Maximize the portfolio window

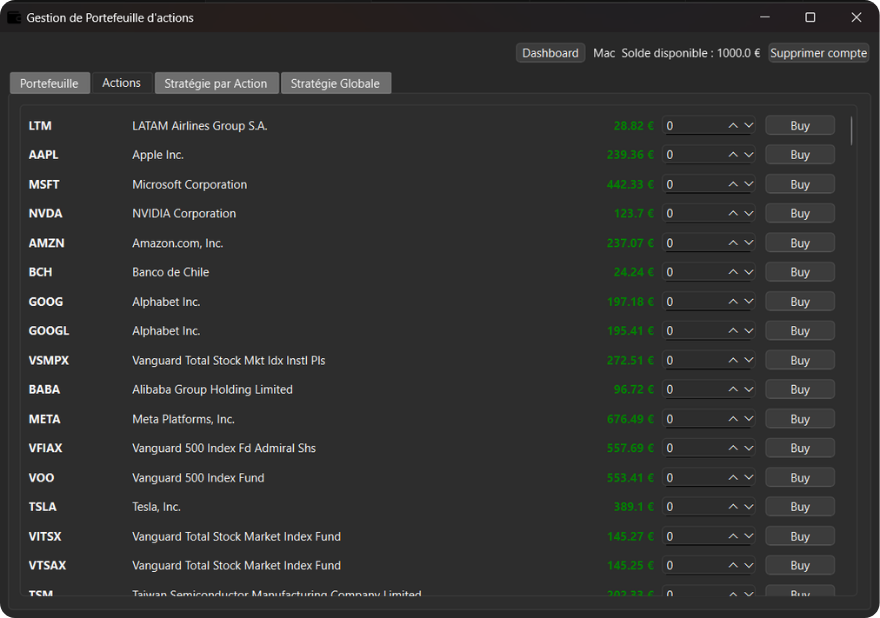810,17
